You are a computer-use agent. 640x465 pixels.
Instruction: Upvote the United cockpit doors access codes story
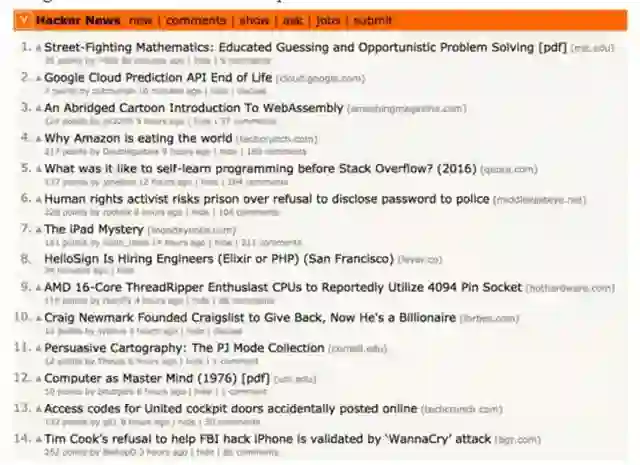point(38,409)
